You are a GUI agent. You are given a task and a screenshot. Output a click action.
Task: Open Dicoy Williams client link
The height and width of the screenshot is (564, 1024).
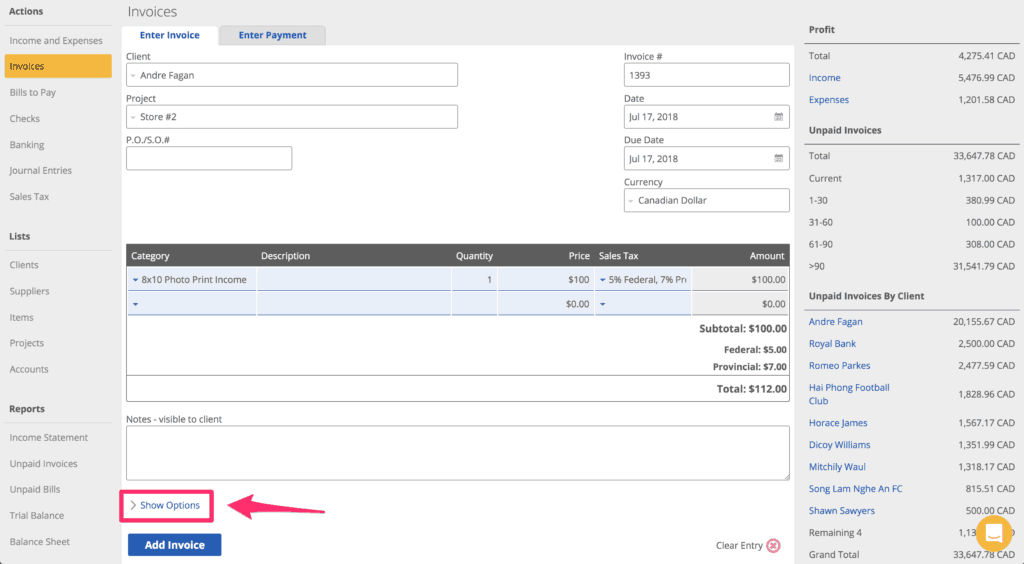(839, 445)
